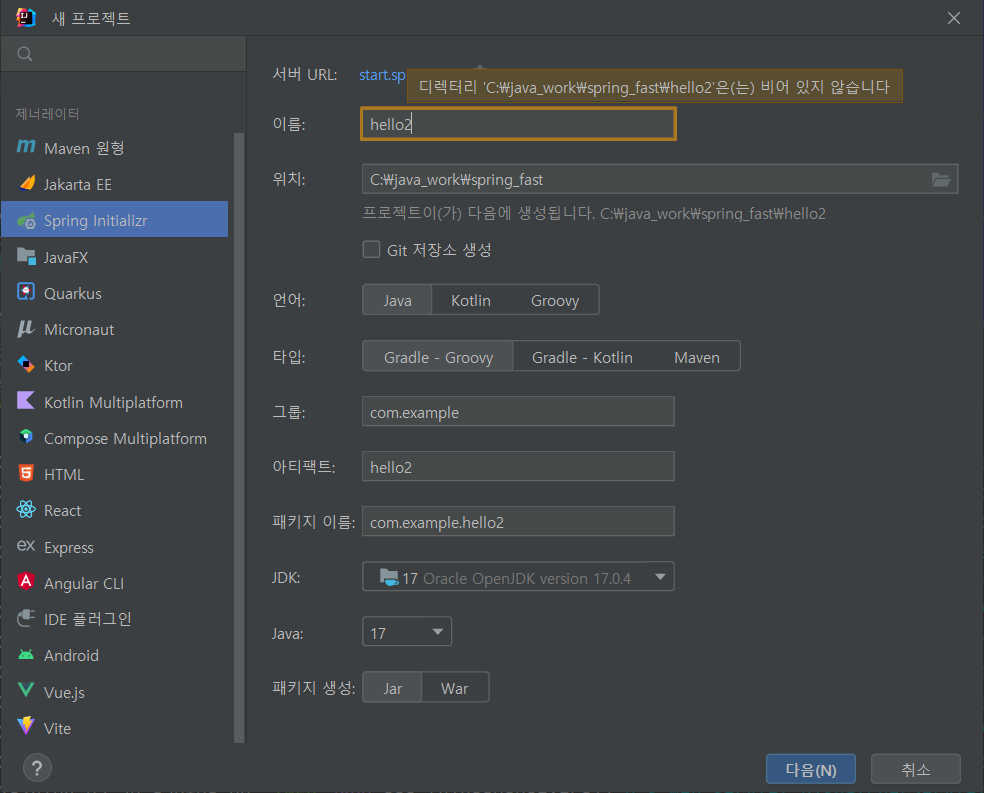This screenshot has height=793, width=984.
Task: Choose Gradle - Kotlin build type
Action: pyautogui.click(x=582, y=357)
